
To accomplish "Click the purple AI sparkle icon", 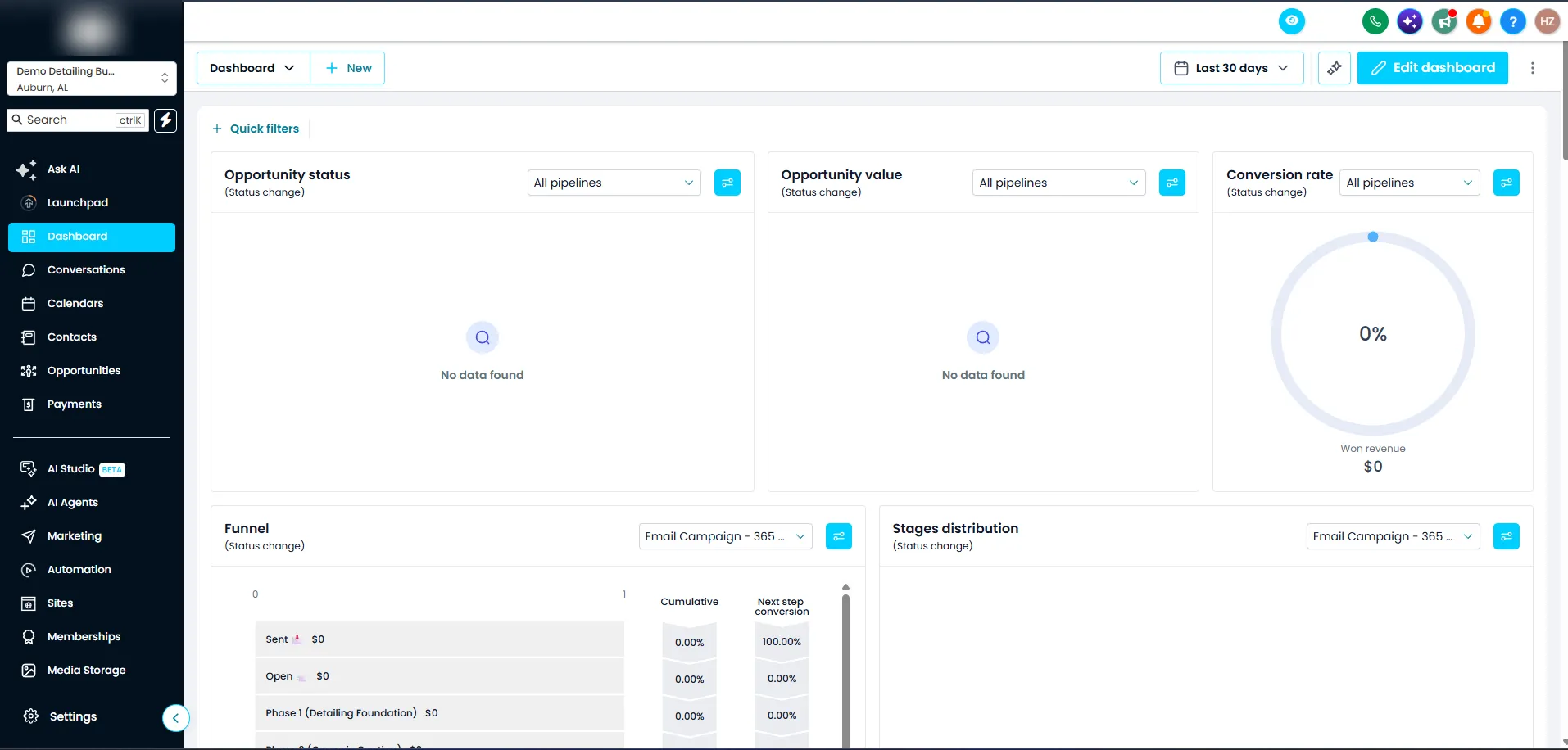I will tap(1410, 21).
